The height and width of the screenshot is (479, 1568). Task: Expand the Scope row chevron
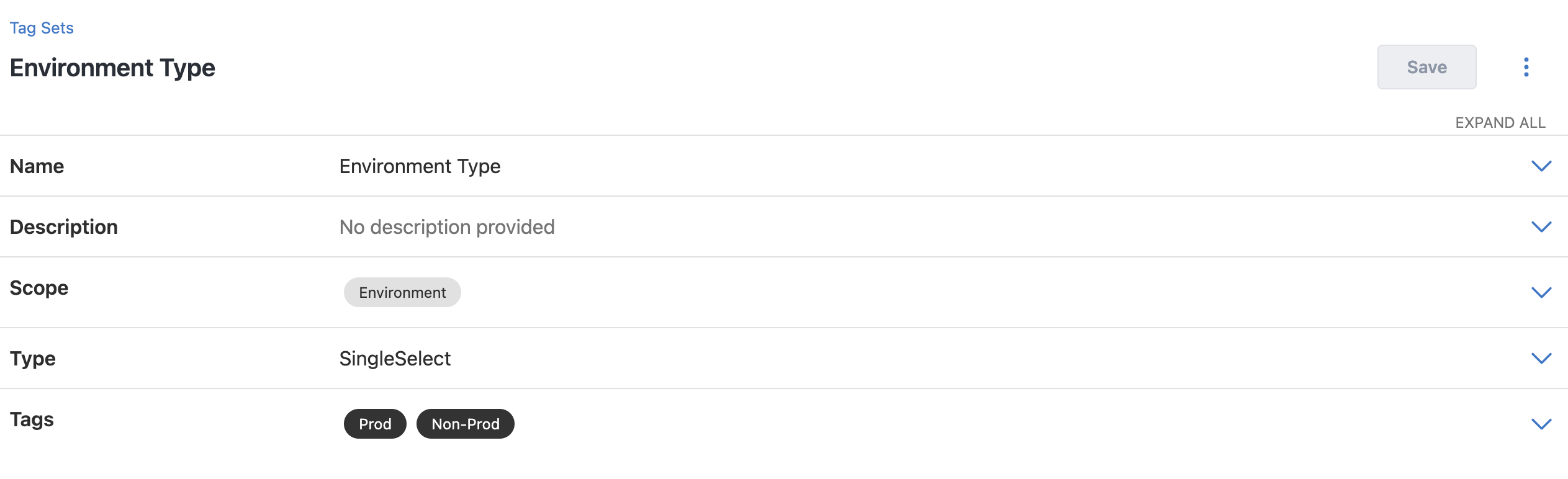tap(1541, 292)
